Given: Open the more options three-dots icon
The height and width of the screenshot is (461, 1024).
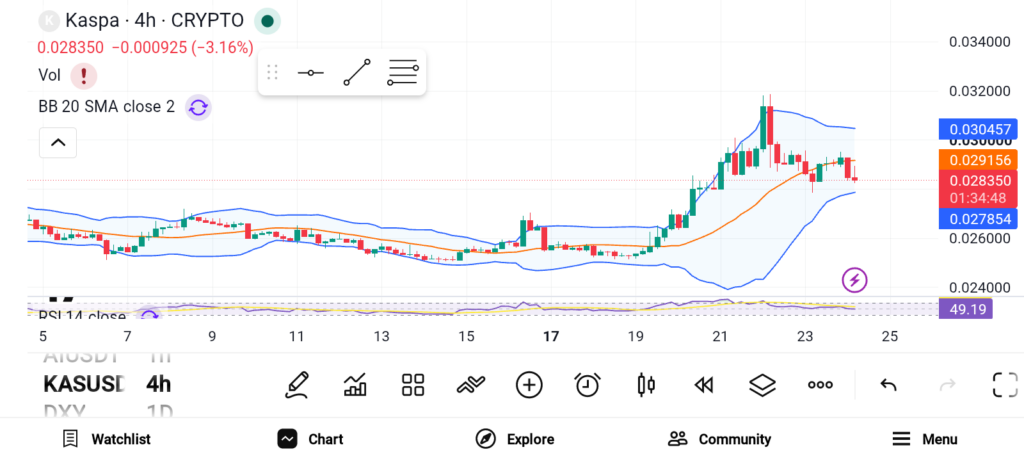Looking at the screenshot, I should [820, 385].
